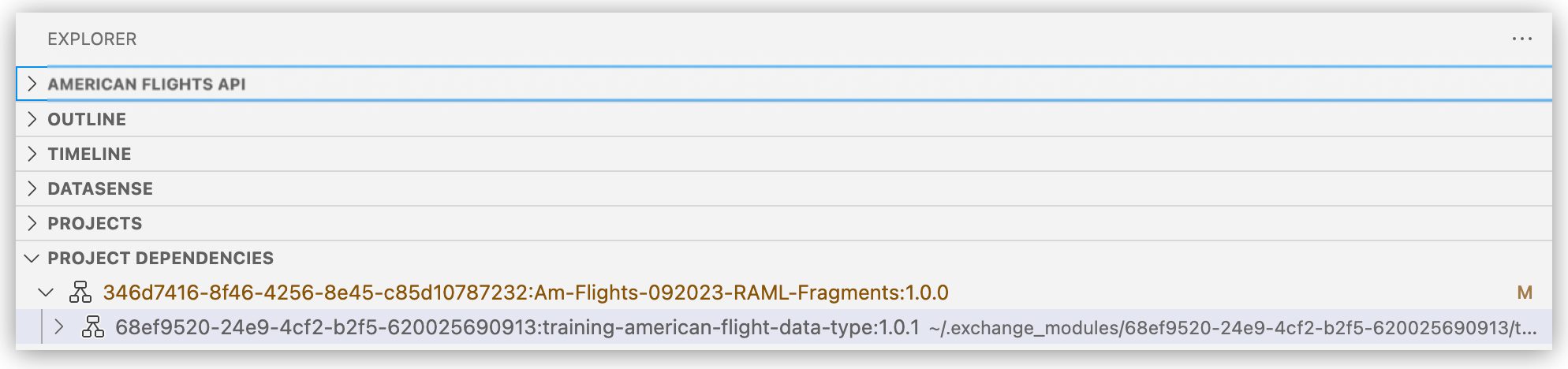Collapse the Project Dependencies section chevron
The height and width of the screenshot is (369, 1568).
(32, 258)
